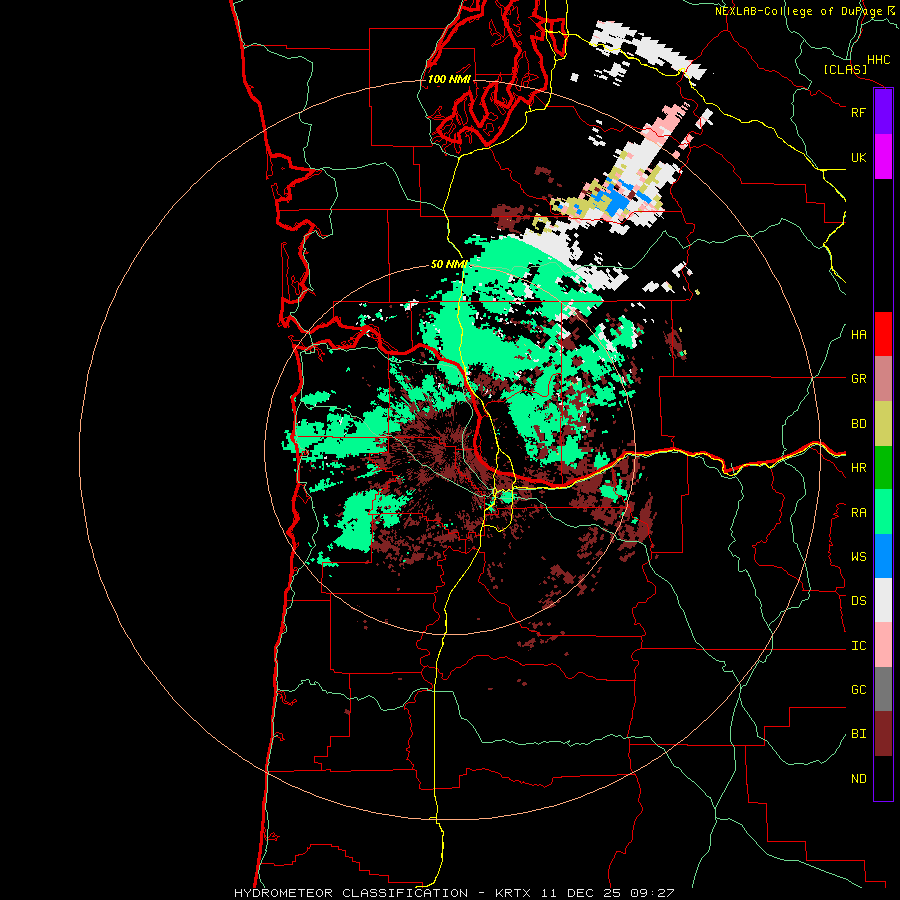Click the HR legend label
The height and width of the screenshot is (900, 900).
click(858, 468)
